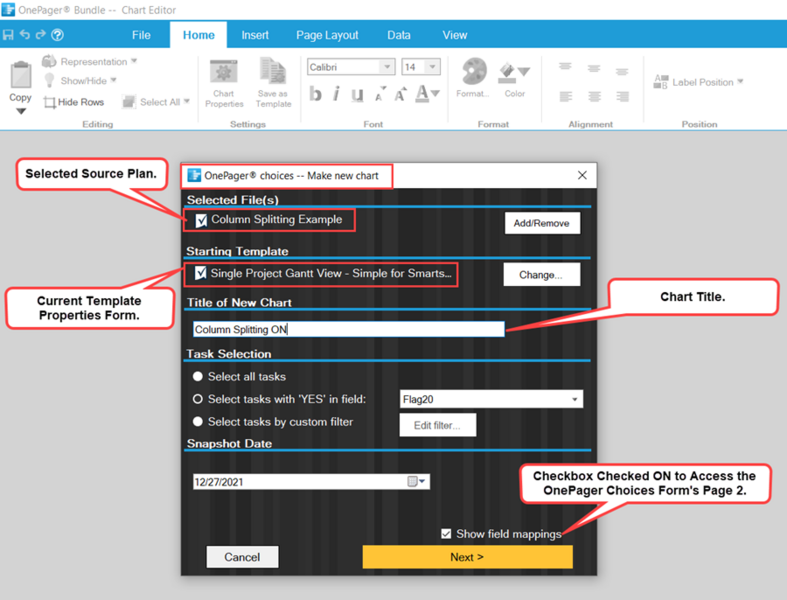Align text right in bottom row

(622, 96)
